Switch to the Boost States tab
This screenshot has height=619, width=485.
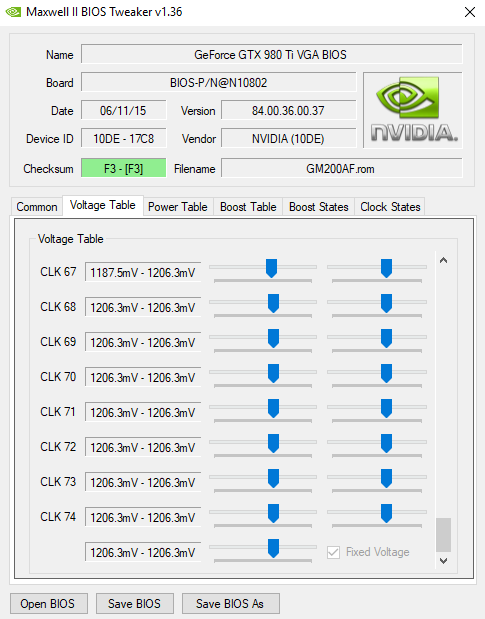318,206
